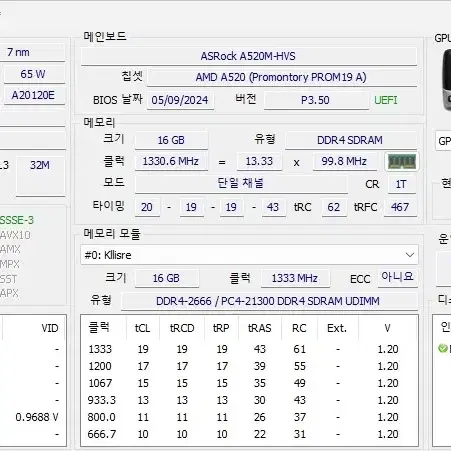
Task: Click the 1330.6 MHz memory clock field
Action: tap(171, 161)
